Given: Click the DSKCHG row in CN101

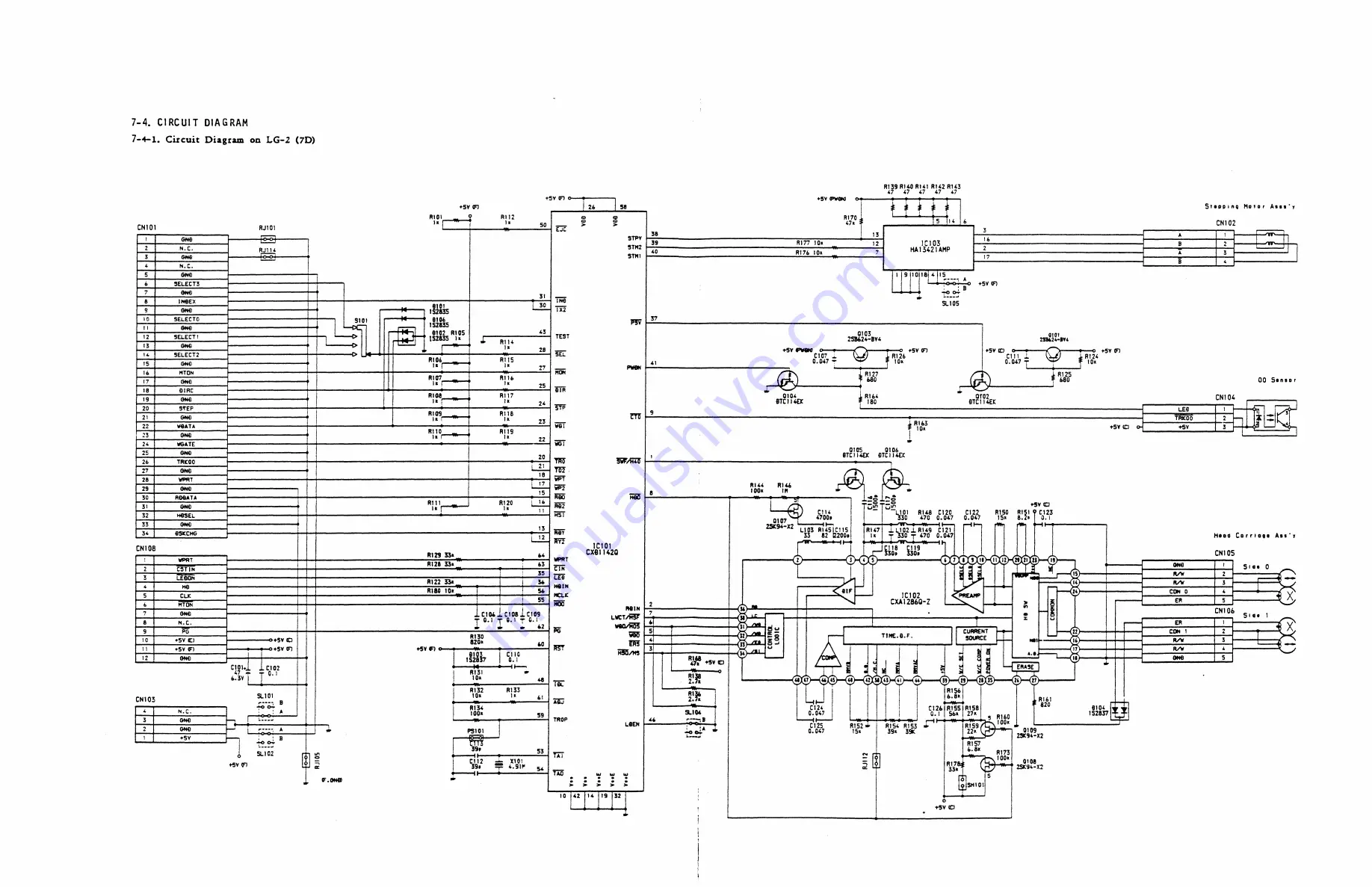Looking at the screenshot, I should point(182,534).
